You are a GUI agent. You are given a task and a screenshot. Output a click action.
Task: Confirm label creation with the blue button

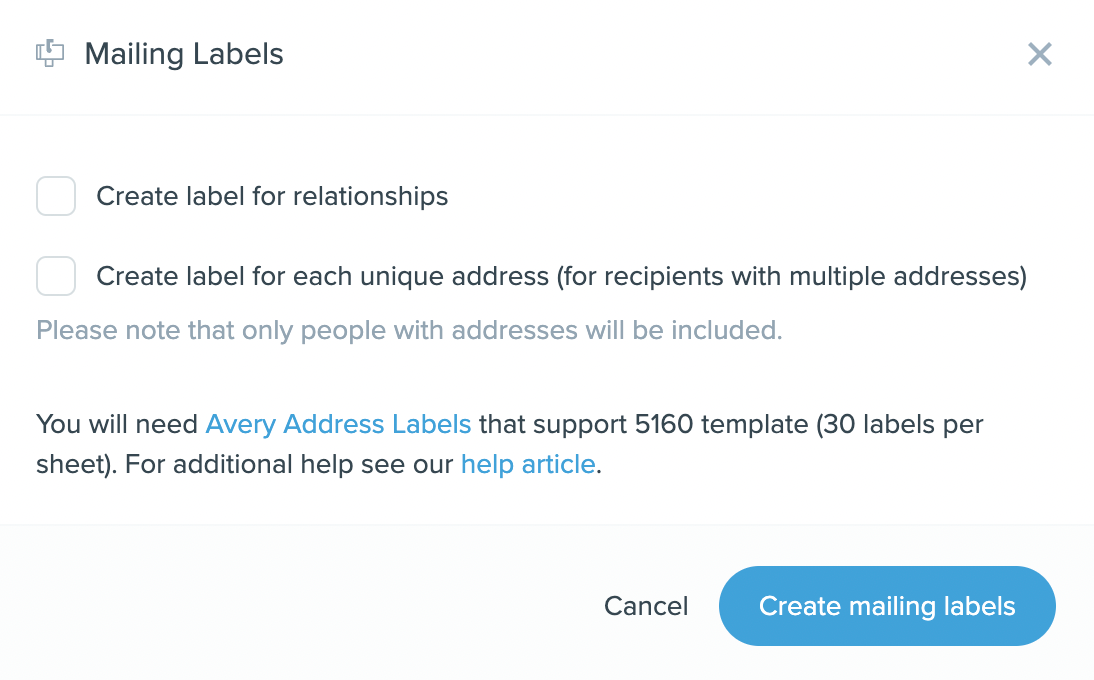pyautogui.click(x=887, y=606)
